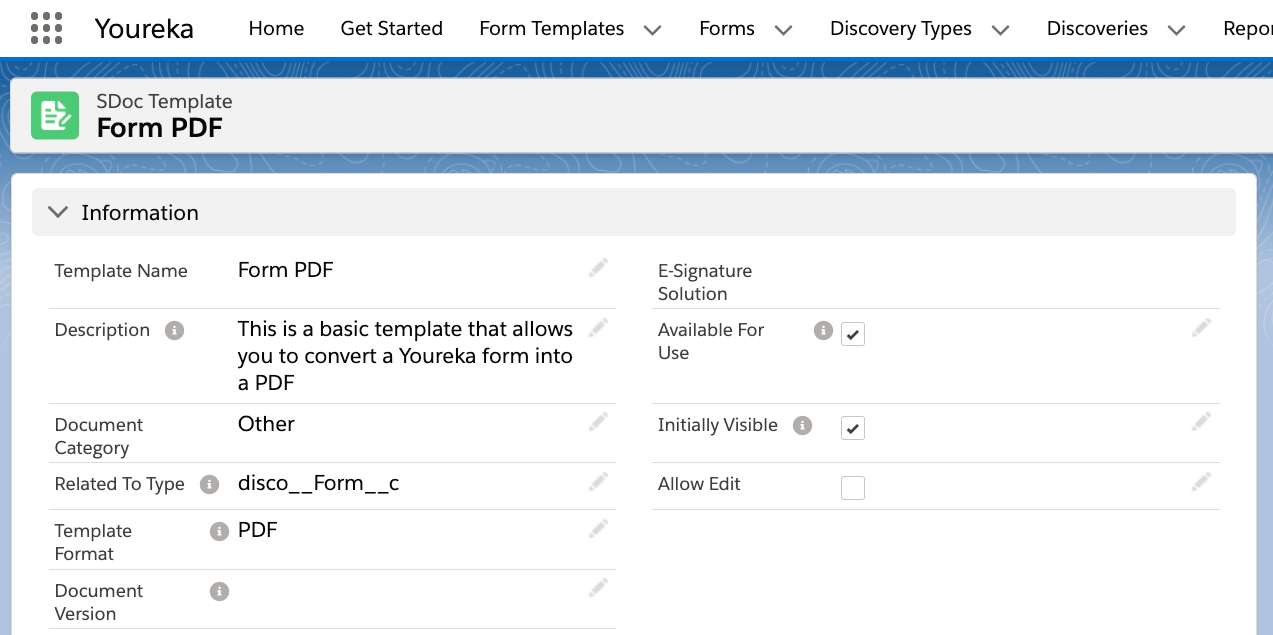The image size is (1273, 635).
Task: Click the description text about Youreka form
Action: tap(406, 356)
